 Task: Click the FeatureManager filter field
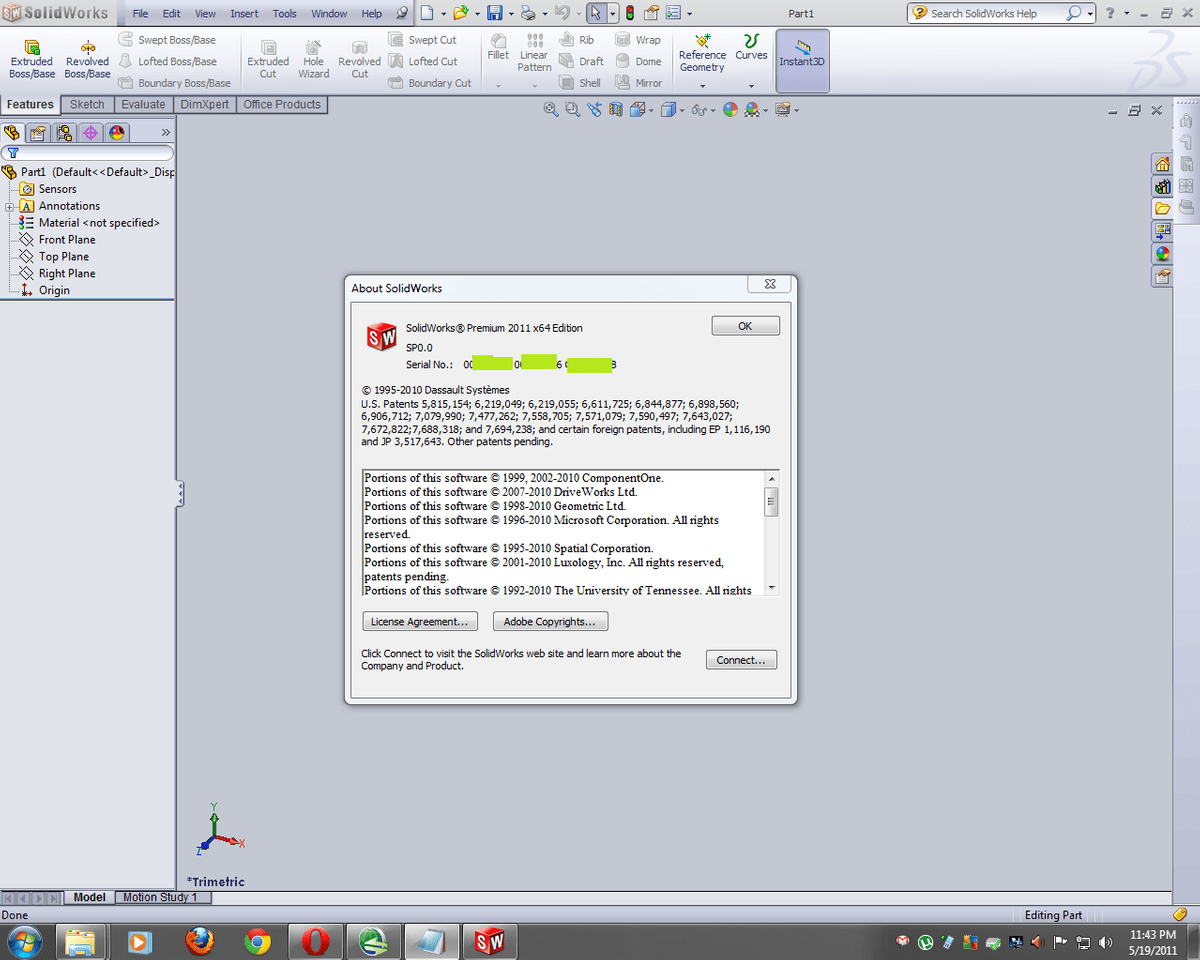[x=88, y=153]
